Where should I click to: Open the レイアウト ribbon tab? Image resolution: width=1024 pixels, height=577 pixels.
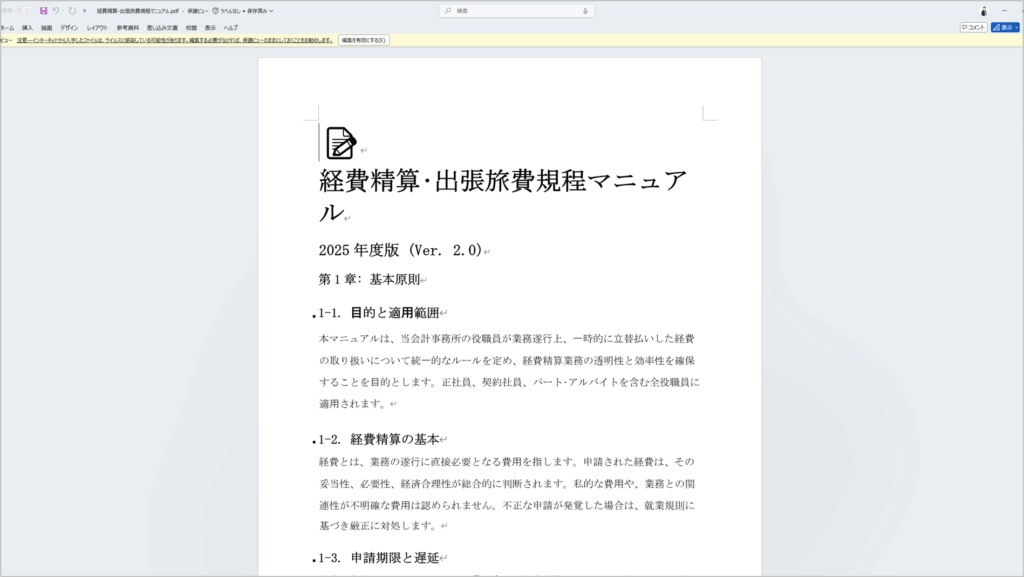click(x=97, y=28)
